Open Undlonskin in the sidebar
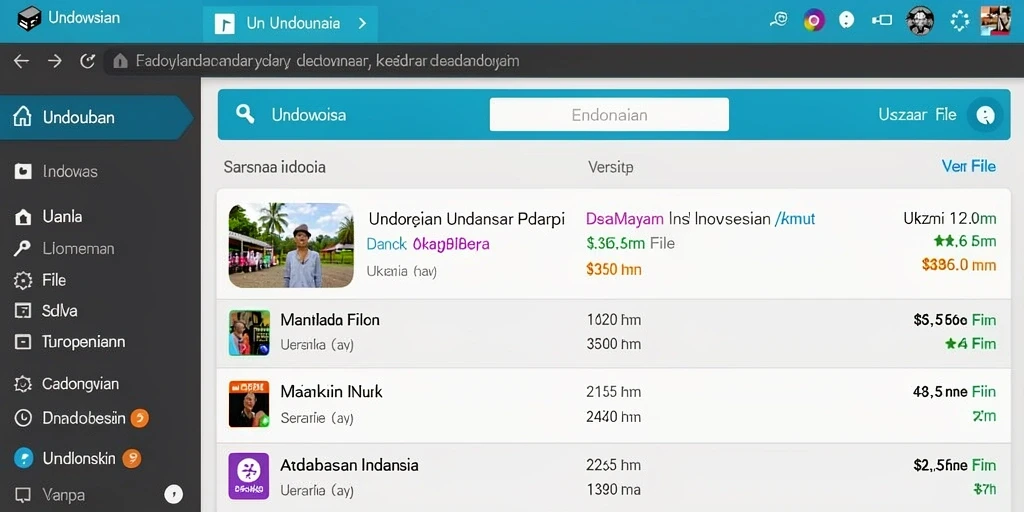1024x512 pixels. coord(79,458)
